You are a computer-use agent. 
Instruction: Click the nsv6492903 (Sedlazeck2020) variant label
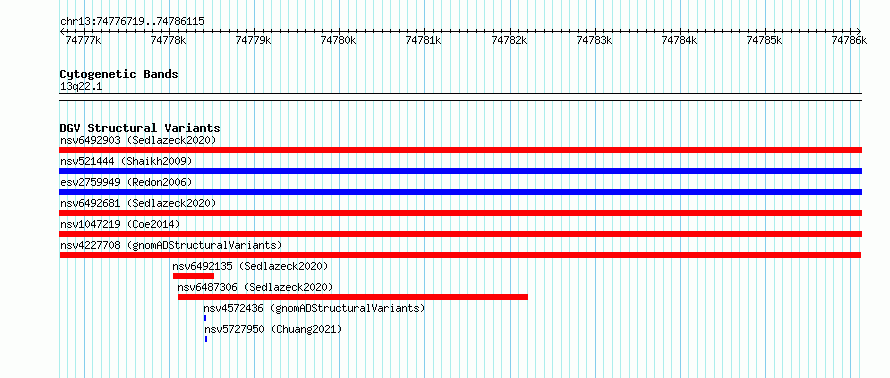(138, 140)
